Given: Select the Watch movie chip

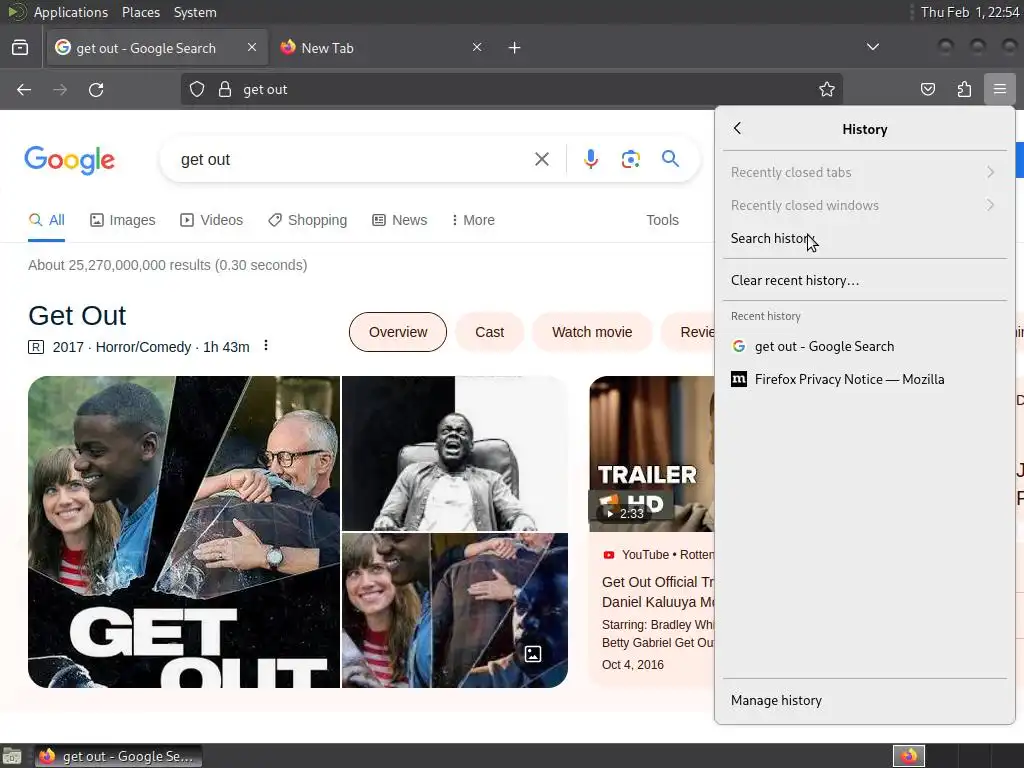Looking at the screenshot, I should point(592,332).
